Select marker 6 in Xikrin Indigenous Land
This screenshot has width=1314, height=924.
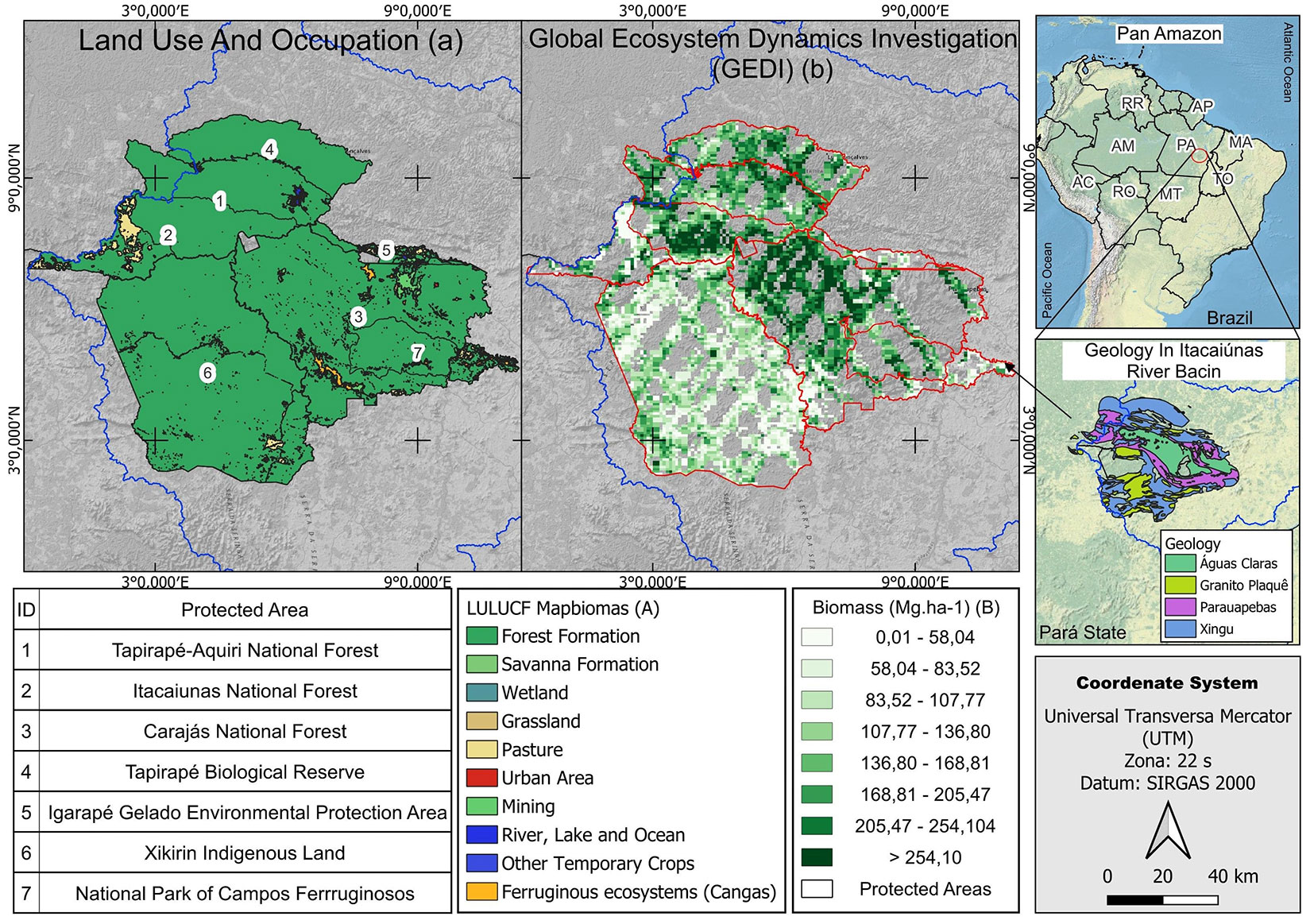(207, 373)
